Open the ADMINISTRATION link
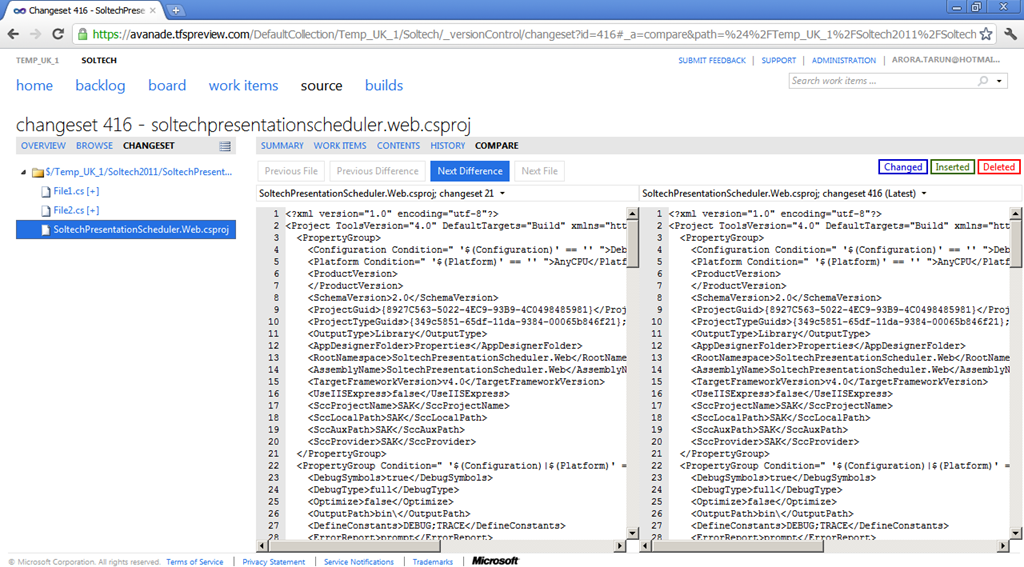Viewport: 1024px width, 567px height. (844, 60)
